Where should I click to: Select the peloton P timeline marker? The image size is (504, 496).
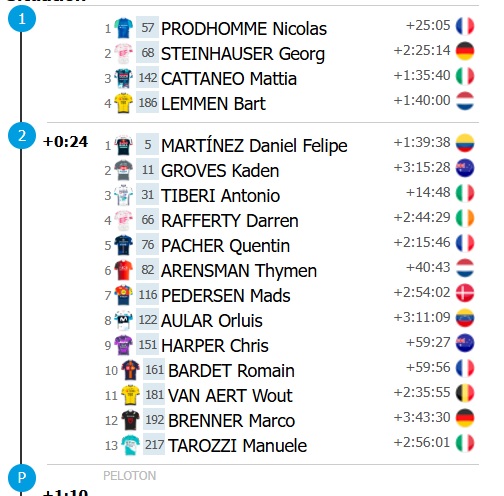pyautogui.click(x=22, y=478)
